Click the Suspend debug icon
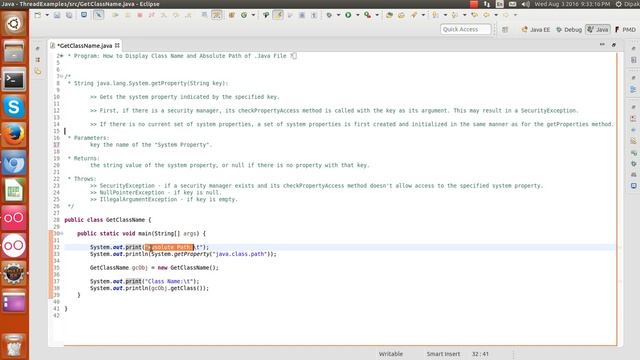 (x=128, y=15)
